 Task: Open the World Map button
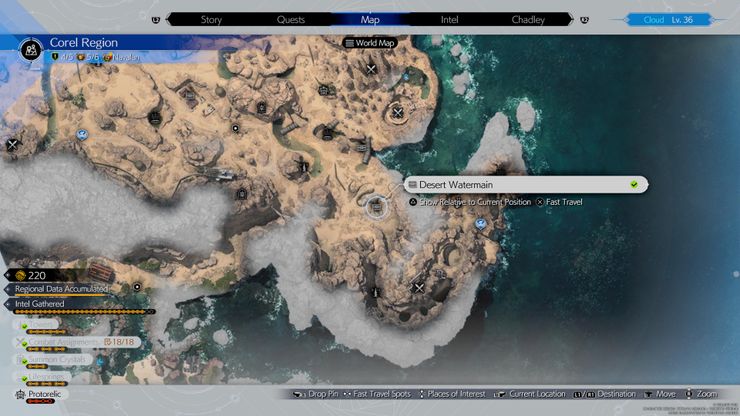point(370,43)
